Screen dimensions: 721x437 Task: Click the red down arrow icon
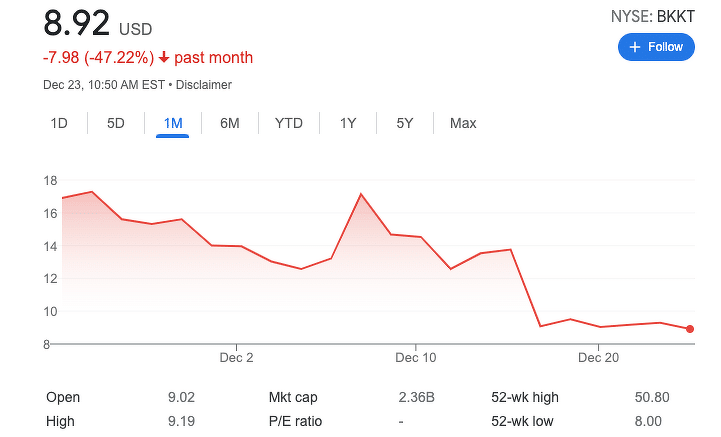tap(164, 58)
